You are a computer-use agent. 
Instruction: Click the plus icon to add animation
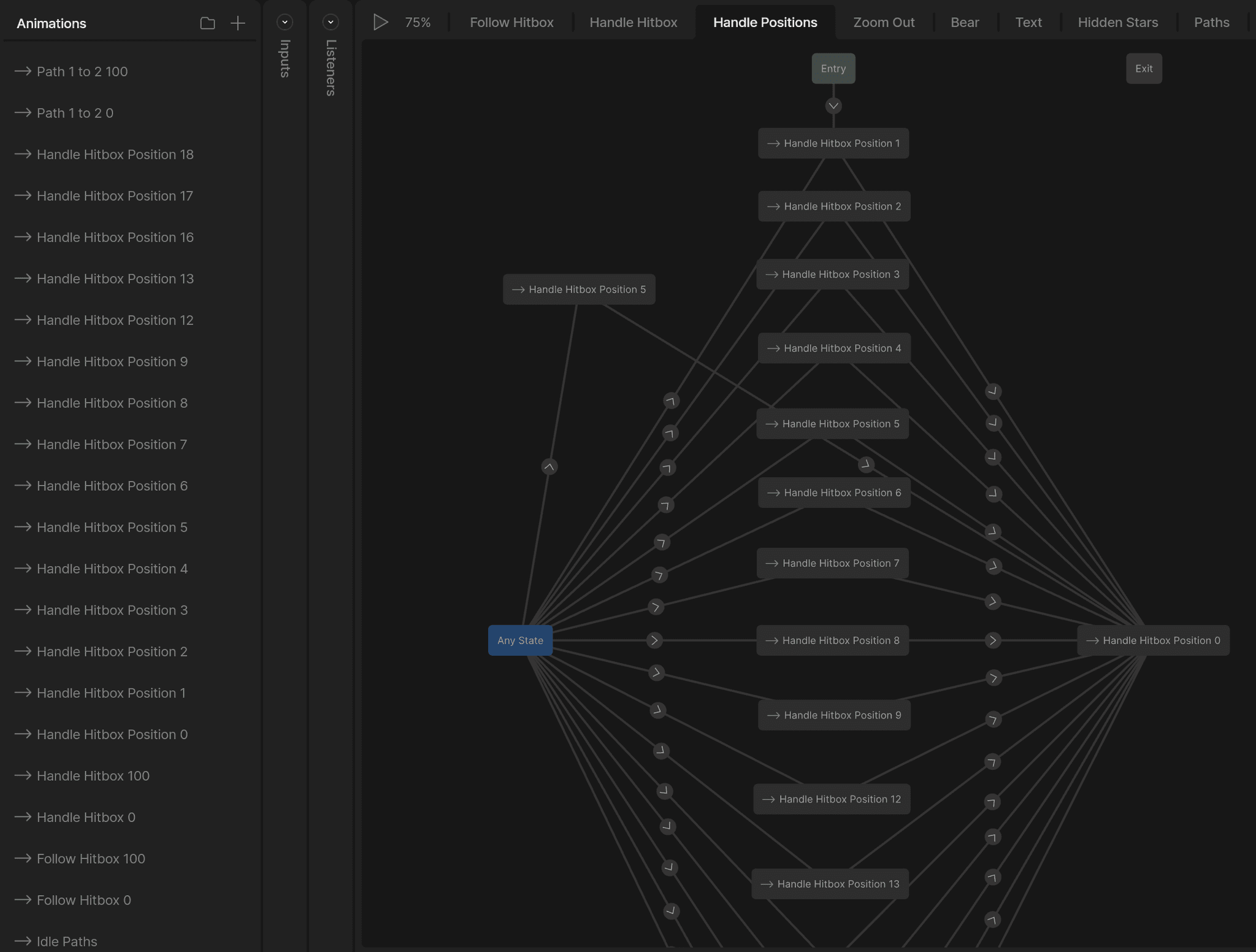click(x=237, y=23)
